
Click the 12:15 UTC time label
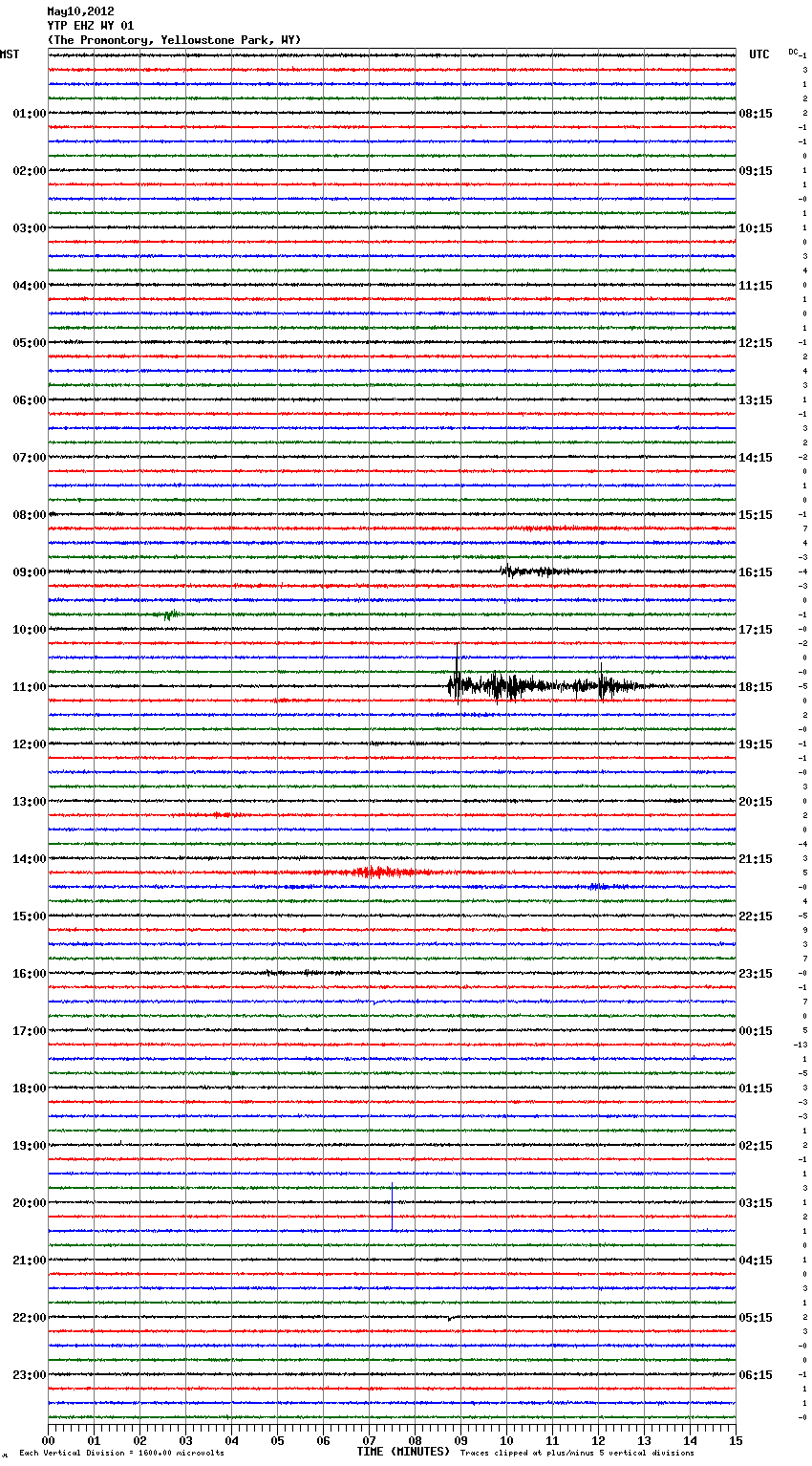coord(756,343)
